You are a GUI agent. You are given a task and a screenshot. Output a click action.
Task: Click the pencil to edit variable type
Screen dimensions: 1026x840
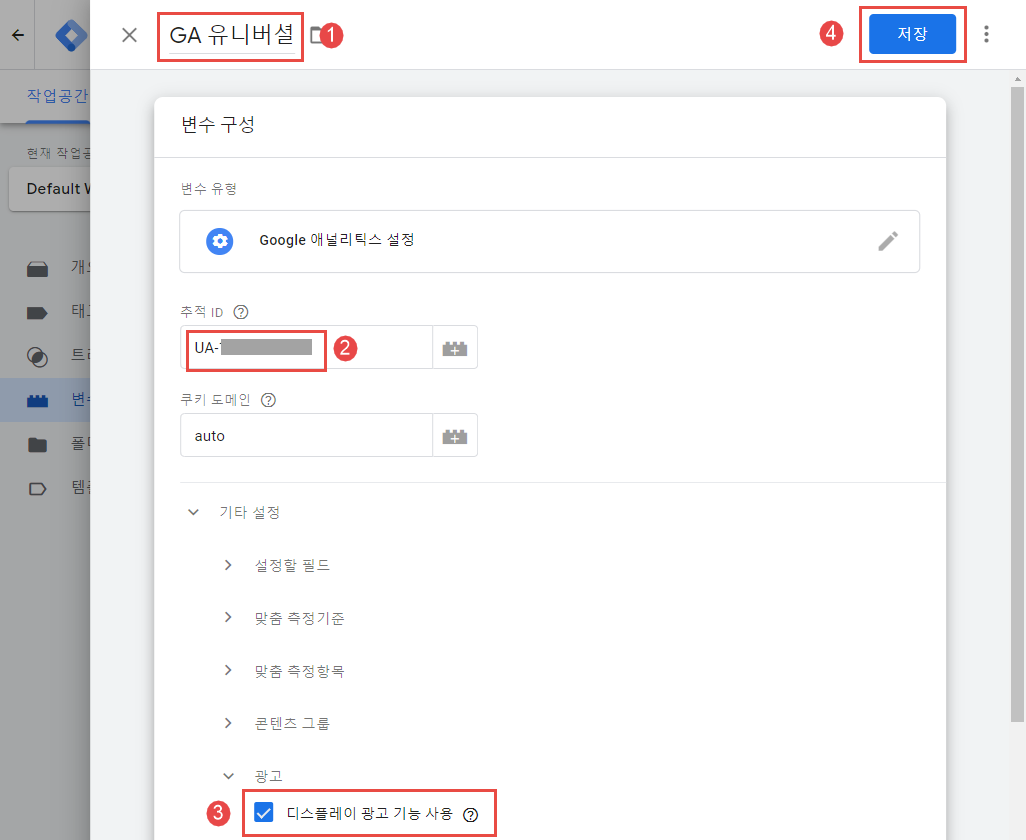888,241
